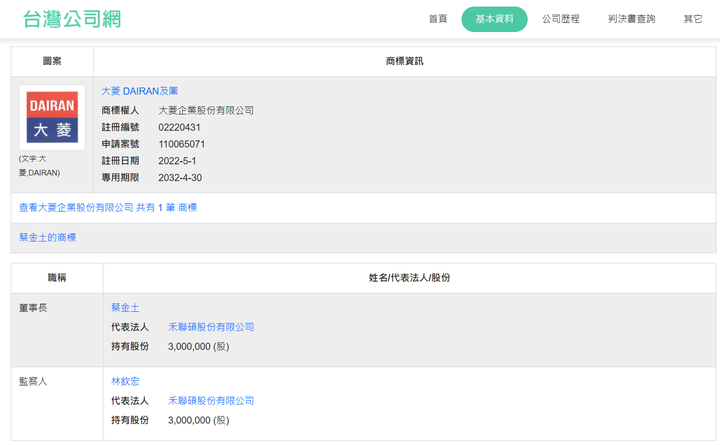This screenshot has height=446, width=720.
Task: Click the 職稱 column header
Action: (x=57, y=277)
